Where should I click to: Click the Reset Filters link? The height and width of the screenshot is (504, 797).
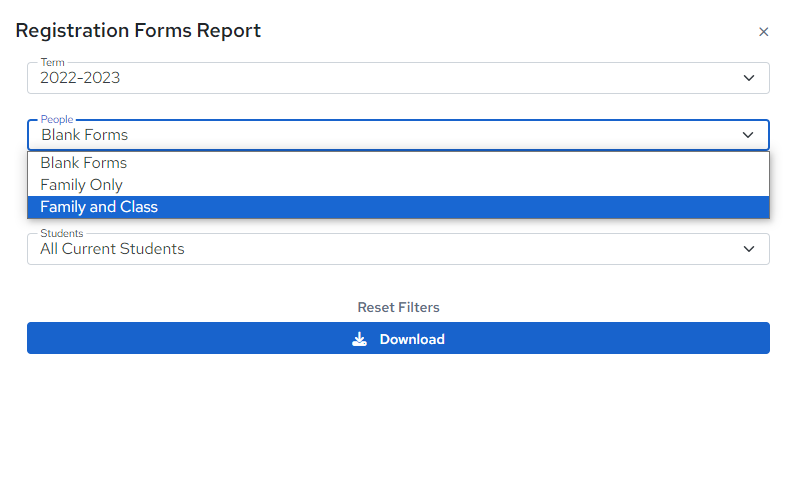[x=398, y=307]
